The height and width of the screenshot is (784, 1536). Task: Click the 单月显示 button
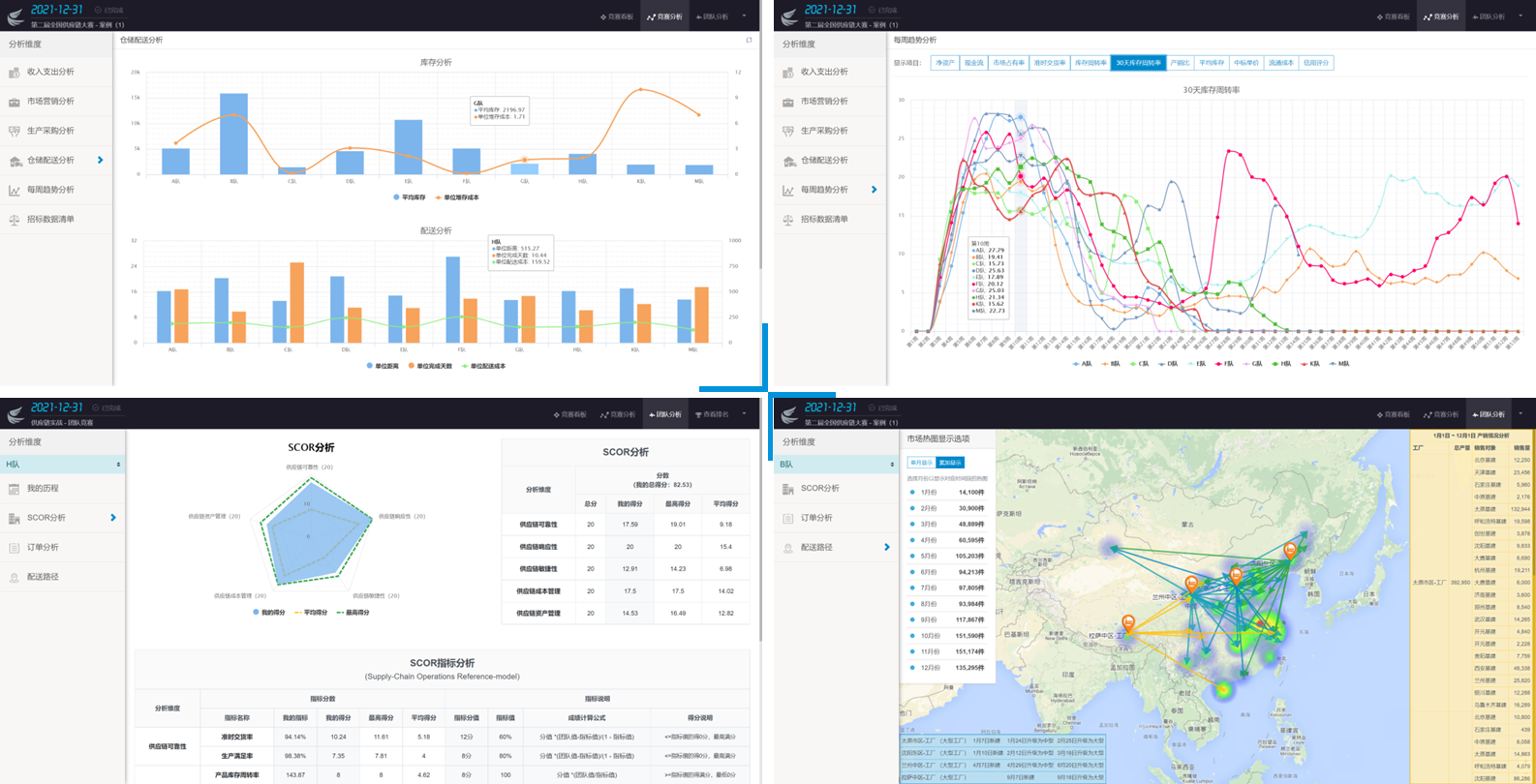point(921,463)
